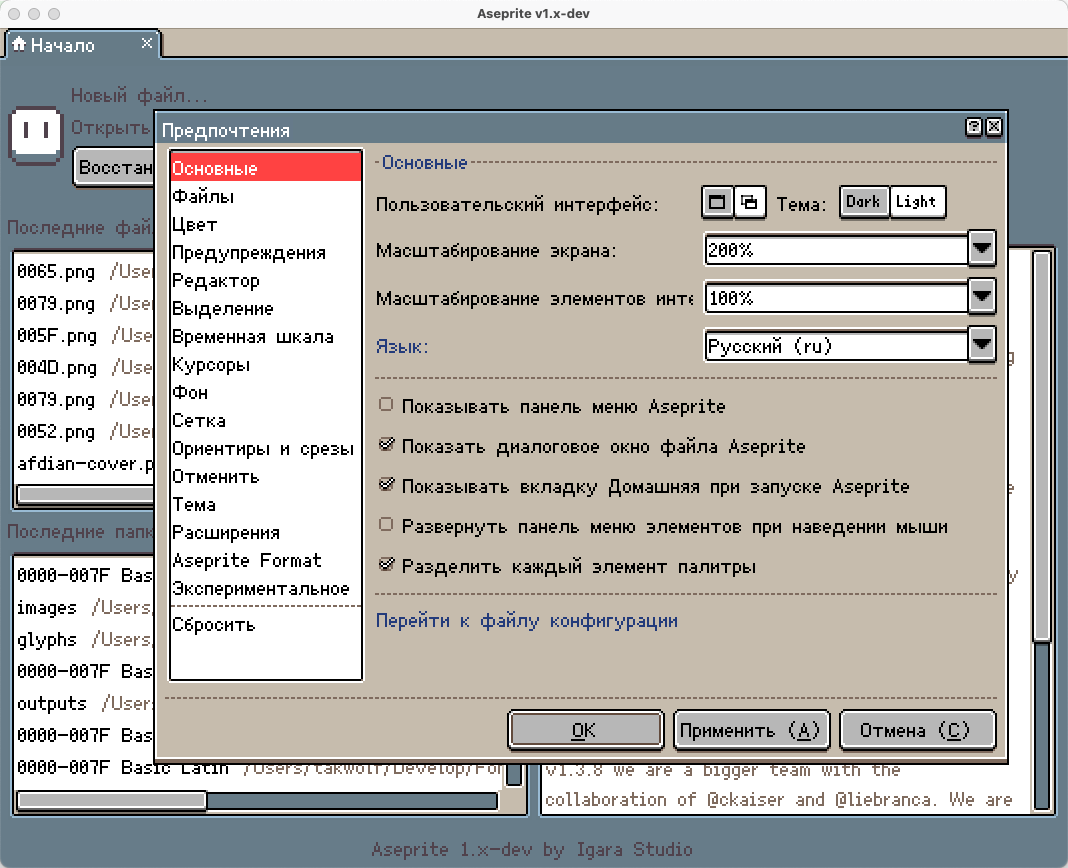
Task: Open Ориентиры и срезы preferences section
Action: coord(266,448)
